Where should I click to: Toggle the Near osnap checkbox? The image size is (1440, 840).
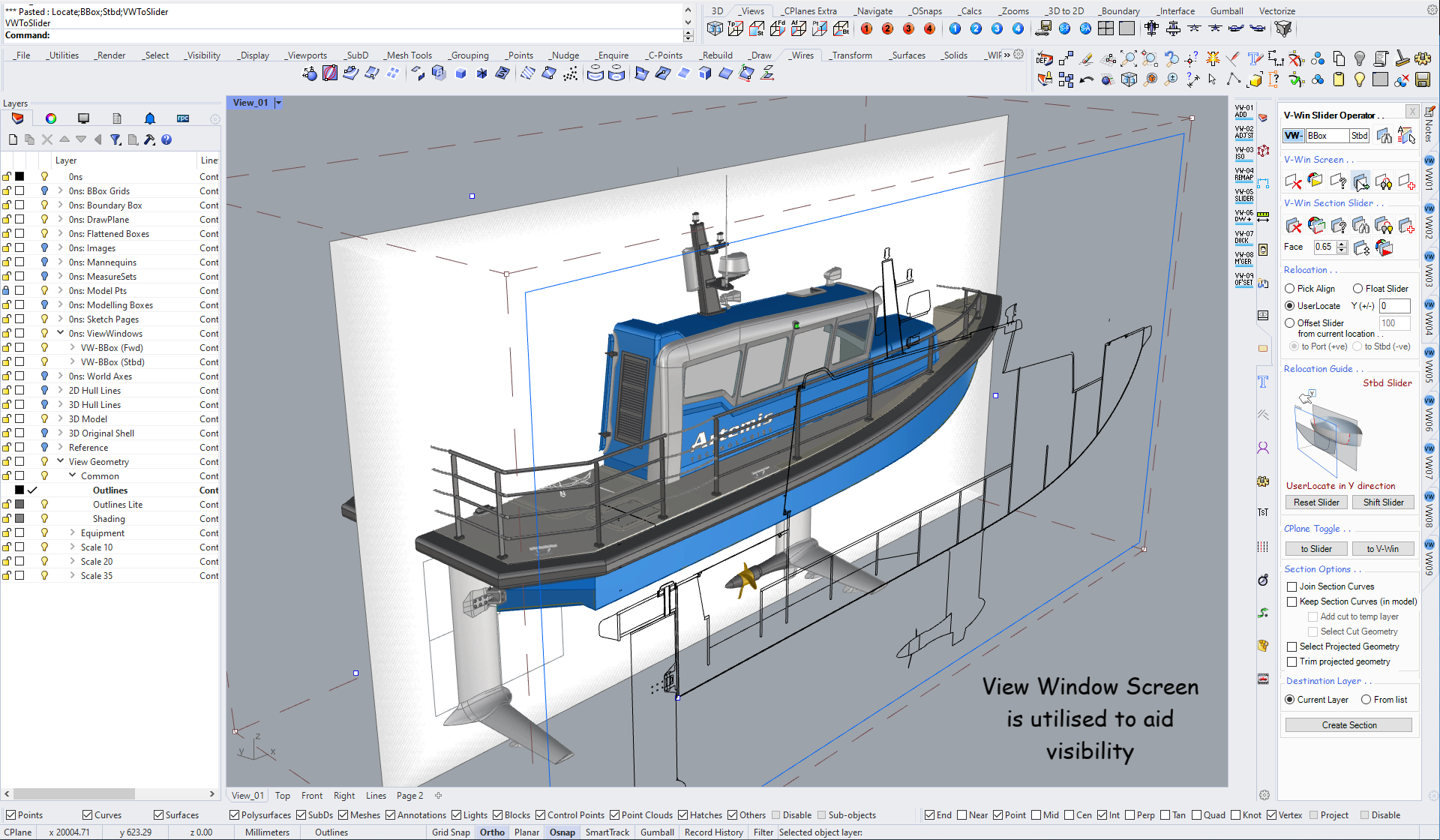point(962,815)
